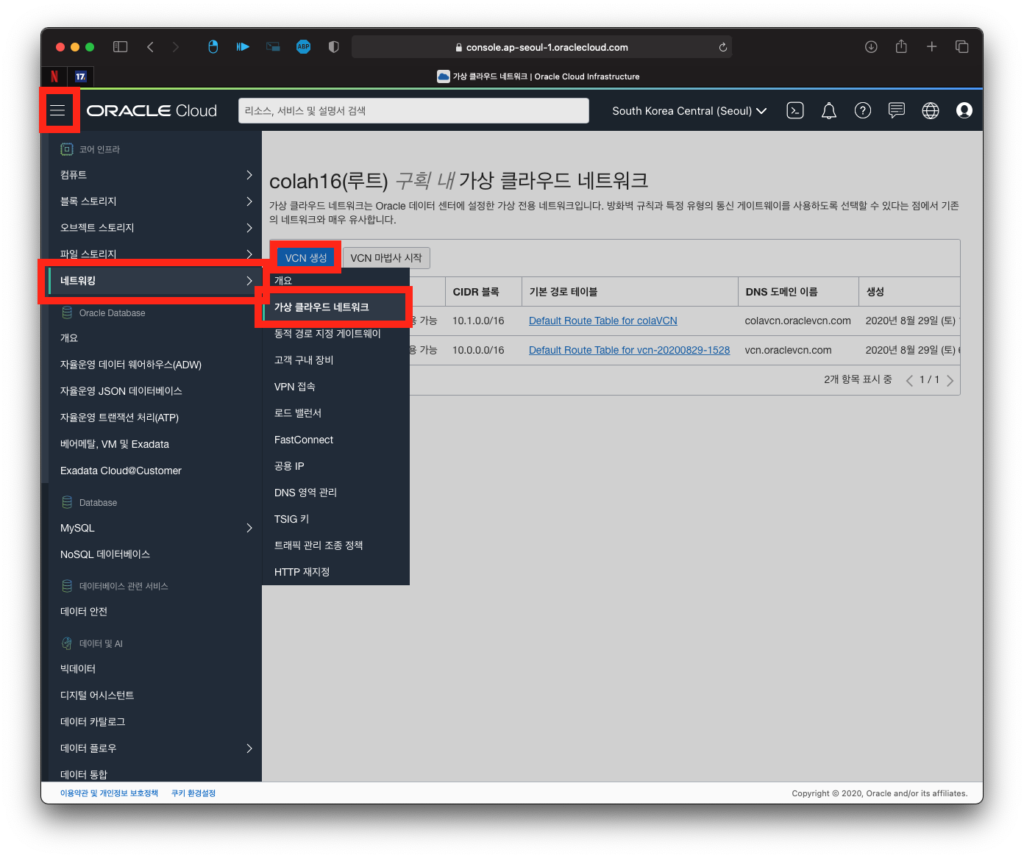The height and width of the screenshot is (858, 1024).
Task: Click the VCN 마법사 시작 button
Action: coord(386,258)
